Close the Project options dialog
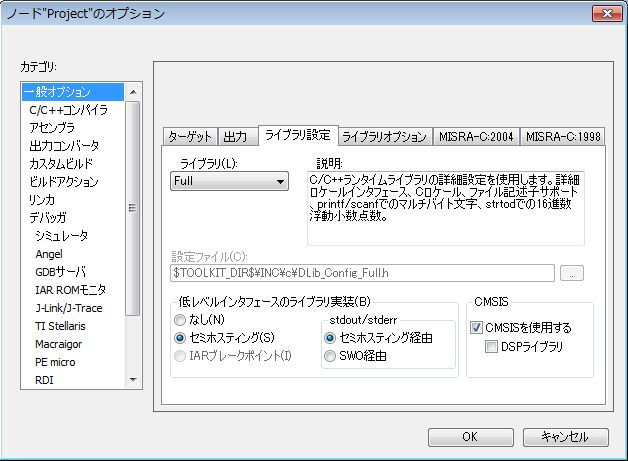 [607, 13]
